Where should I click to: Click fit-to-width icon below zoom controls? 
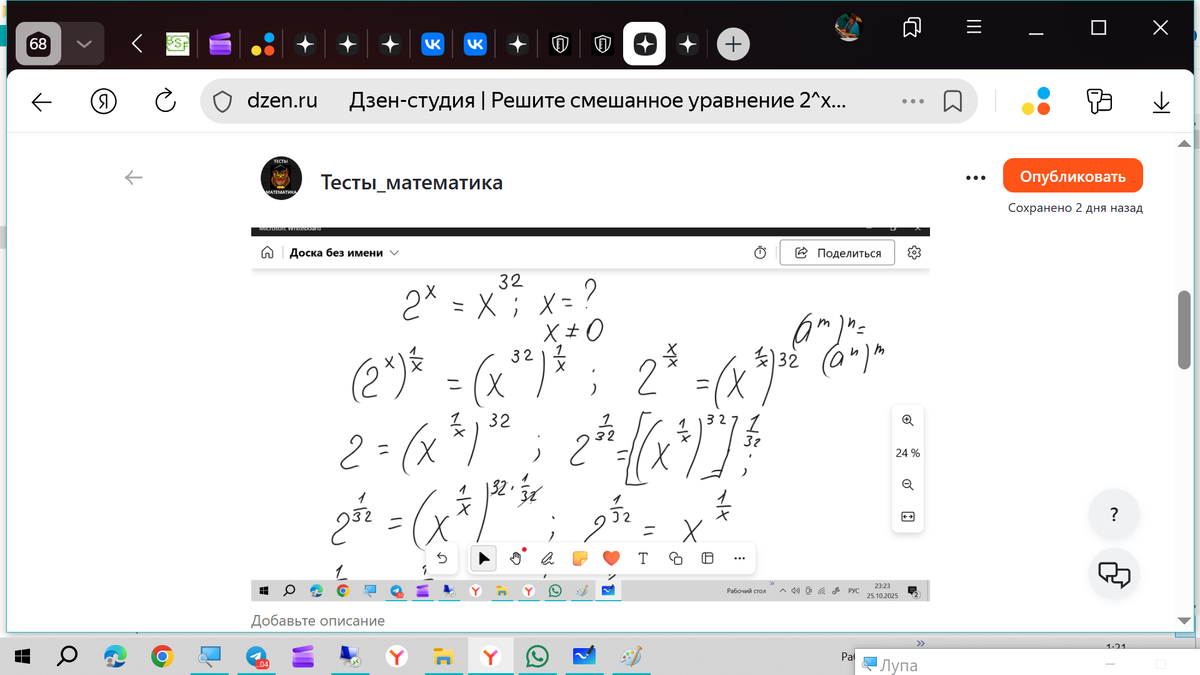(x=907, y=517)
